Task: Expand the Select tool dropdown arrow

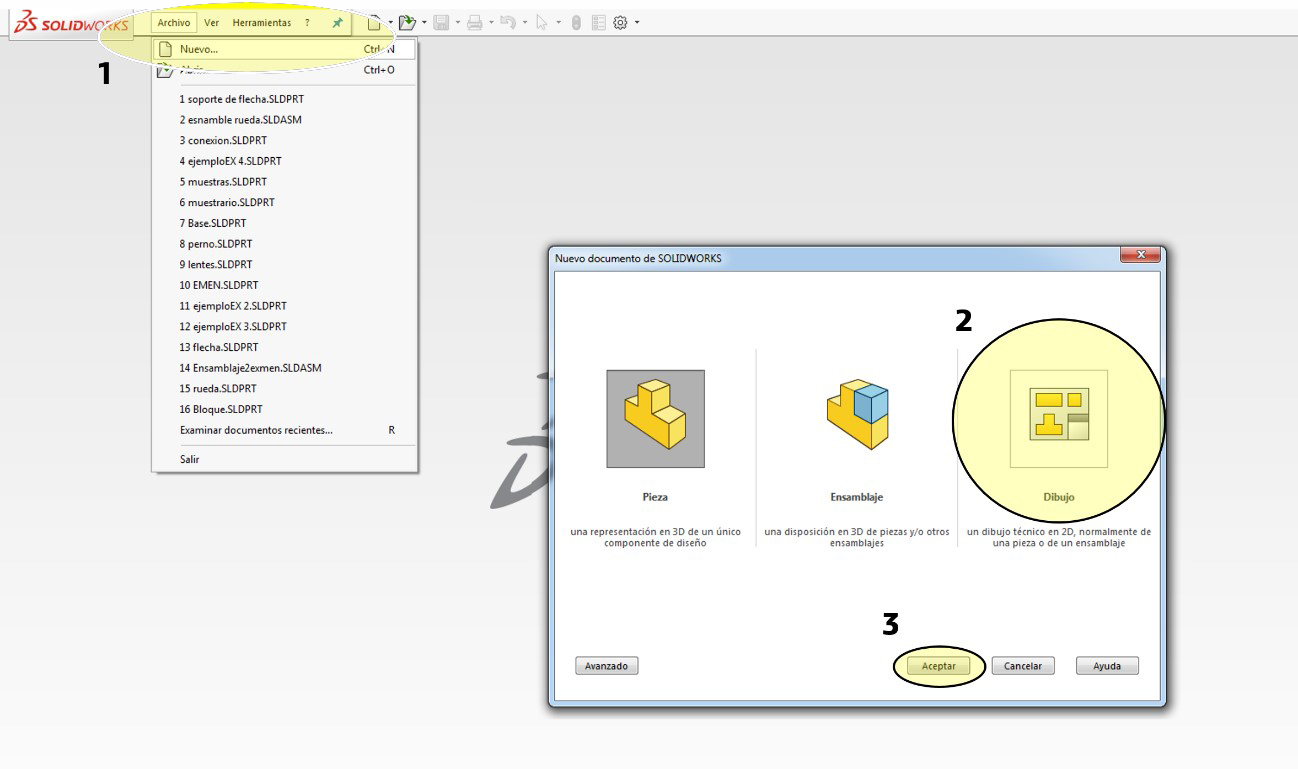Action: [x=558, y=22]
